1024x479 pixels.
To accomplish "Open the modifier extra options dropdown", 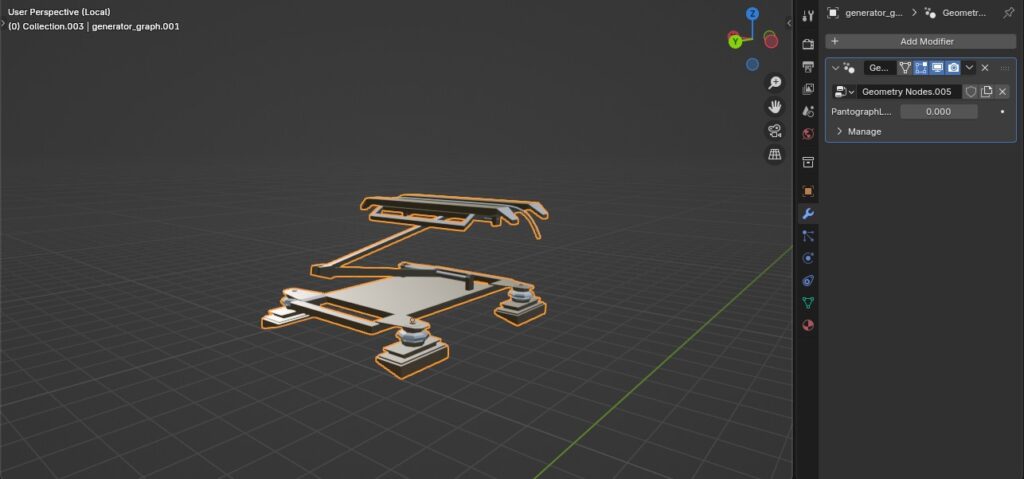I will tap(969, 68).
